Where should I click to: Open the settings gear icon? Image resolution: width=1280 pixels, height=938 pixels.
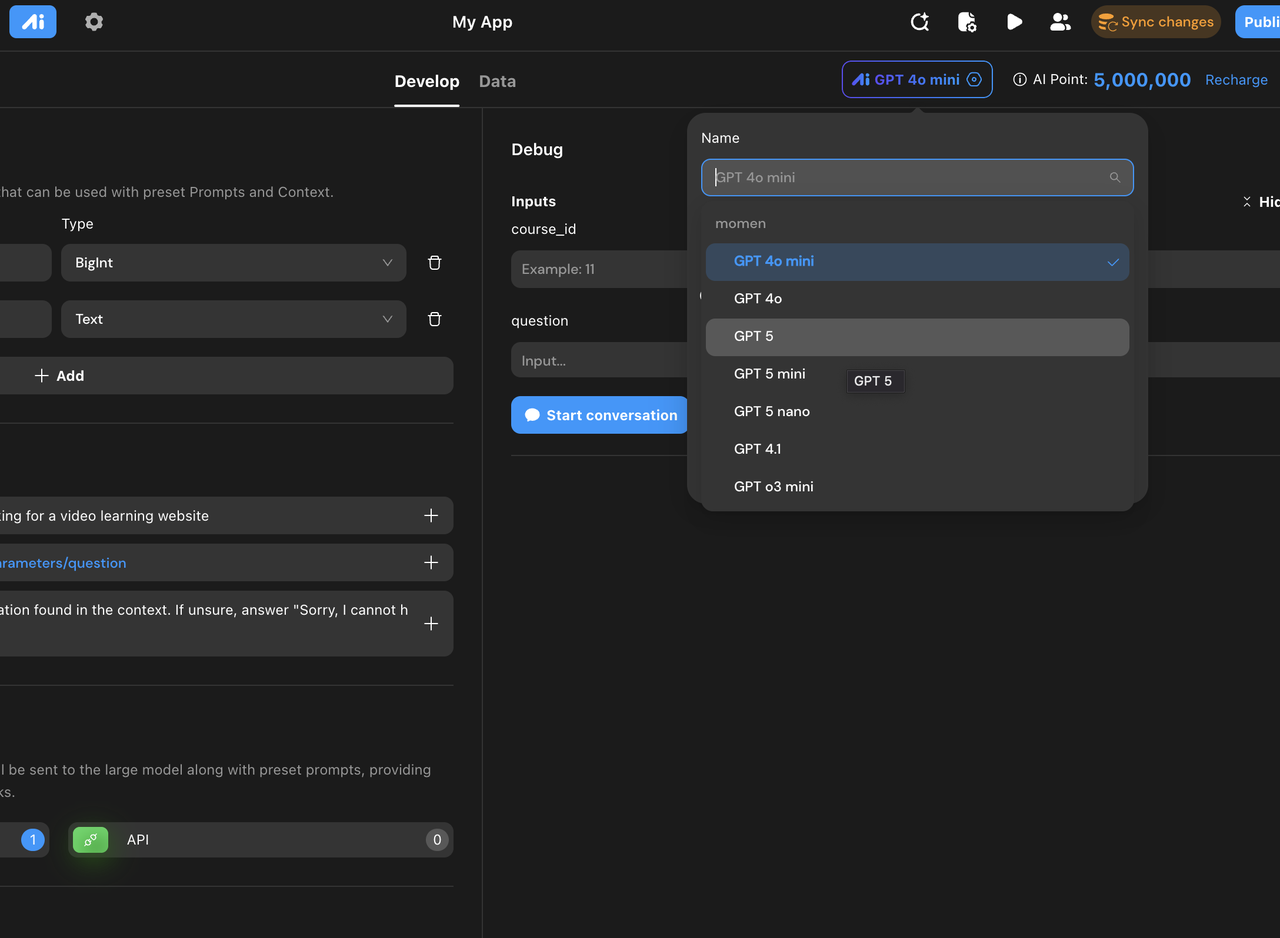pos(94,22)
